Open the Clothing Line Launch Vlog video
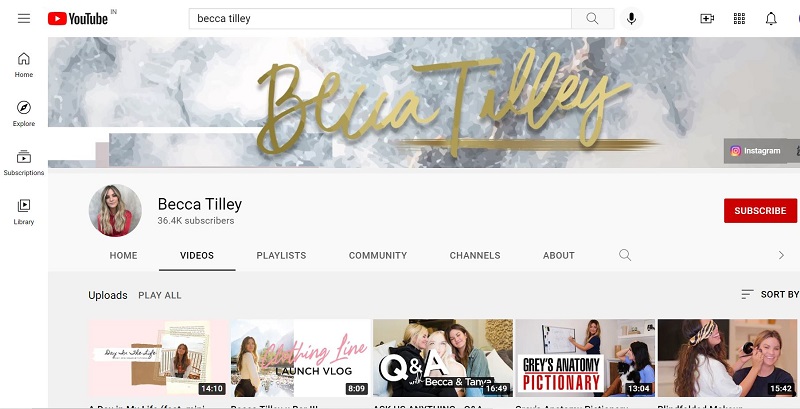 pos(301,358)
